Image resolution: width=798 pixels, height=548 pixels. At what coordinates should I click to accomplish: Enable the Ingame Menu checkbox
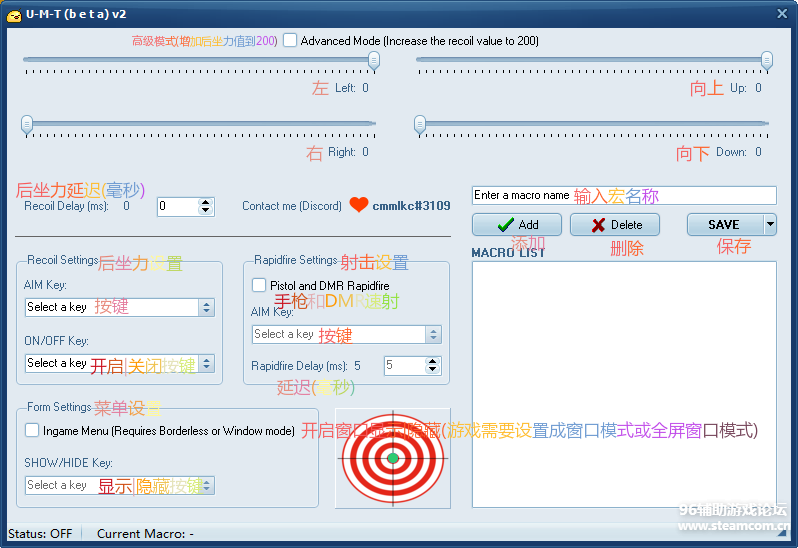33,431
